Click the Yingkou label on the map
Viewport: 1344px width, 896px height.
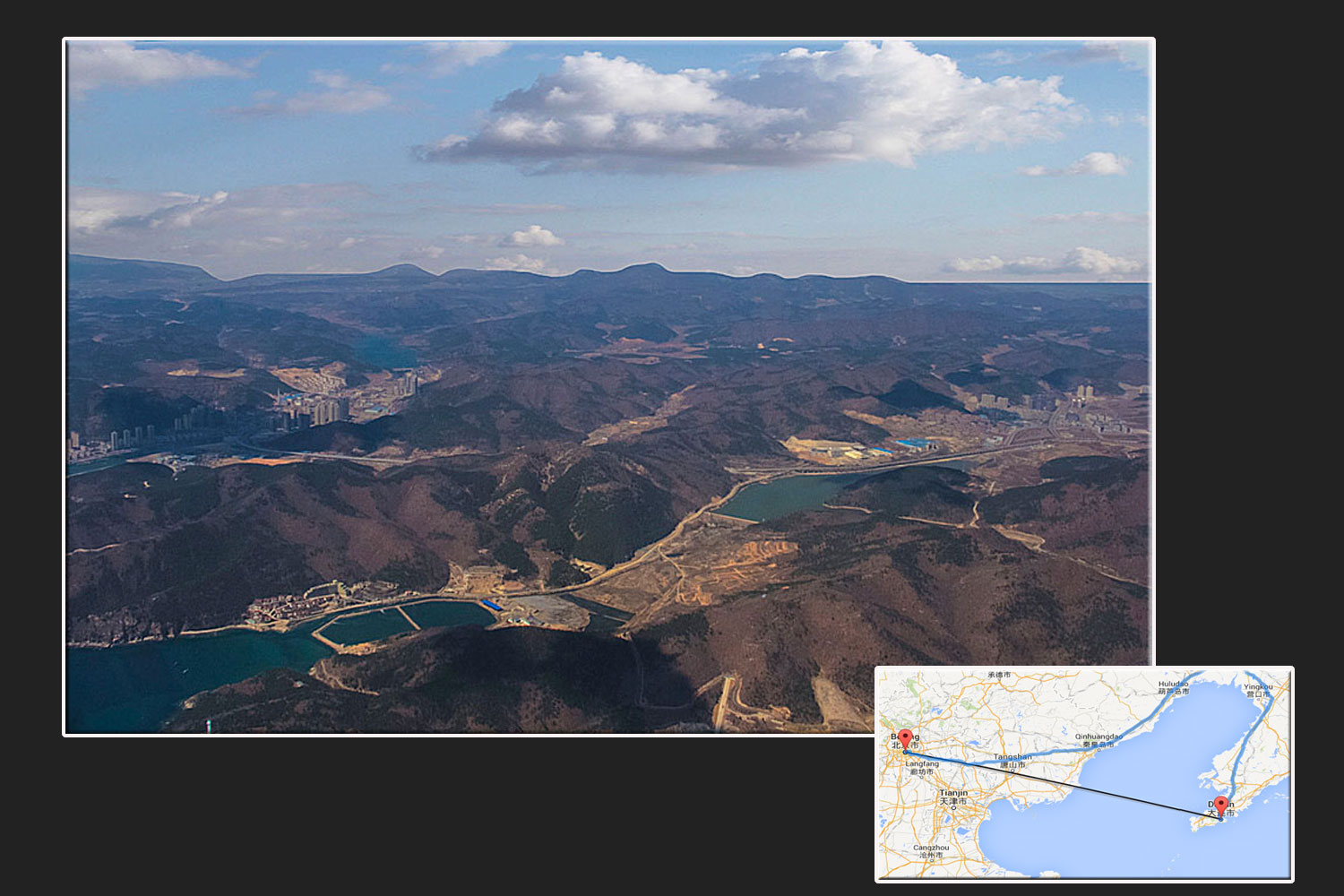[1258, 690]
